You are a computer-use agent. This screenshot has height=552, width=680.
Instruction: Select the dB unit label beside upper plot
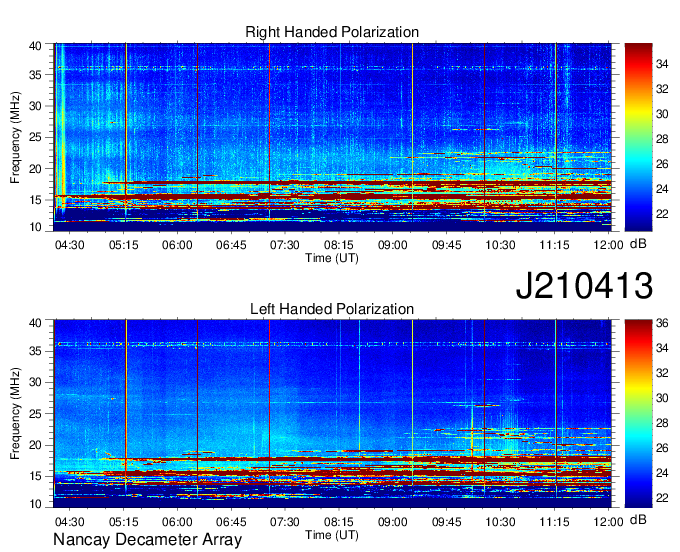point(638,244)
